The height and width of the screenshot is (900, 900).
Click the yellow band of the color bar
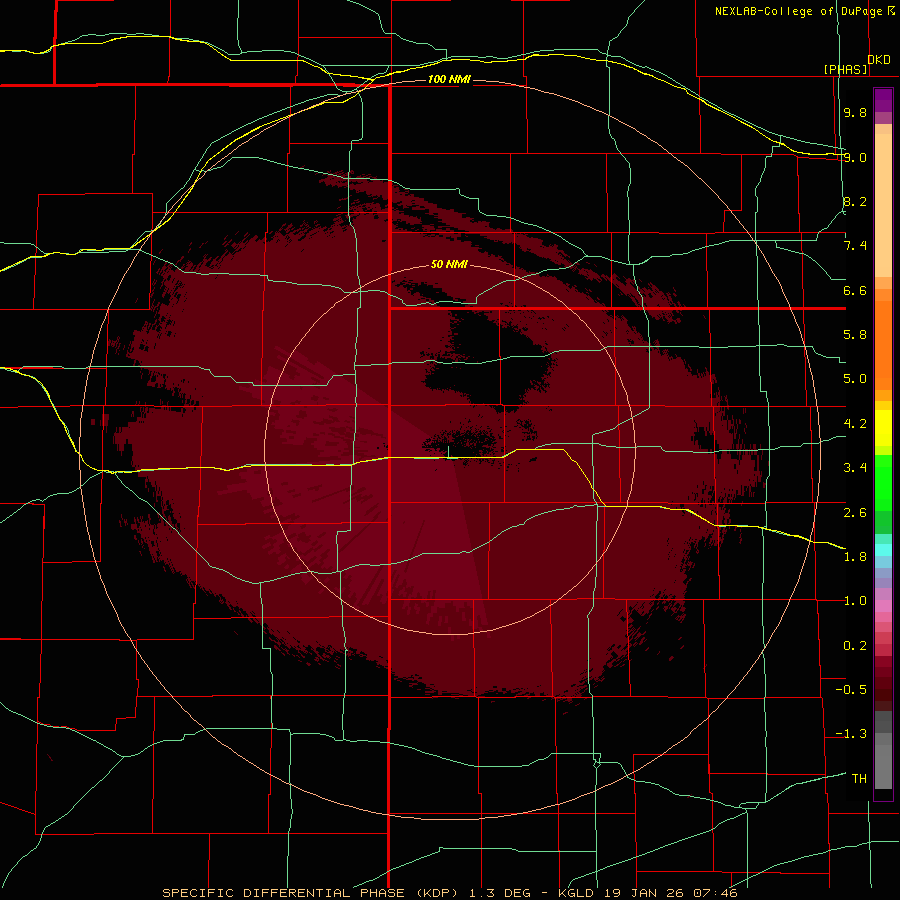click(x=883, y=428)
